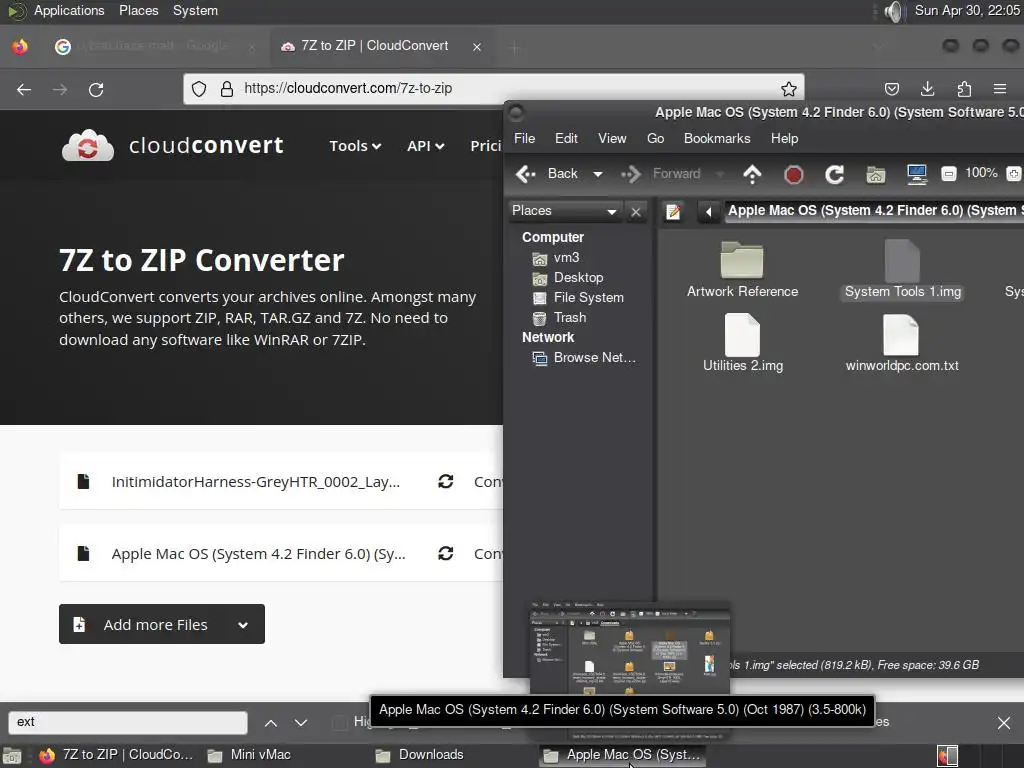Close the Places side pane
This screenshot has width=1024, height=768.
click(x=635, y=212)
